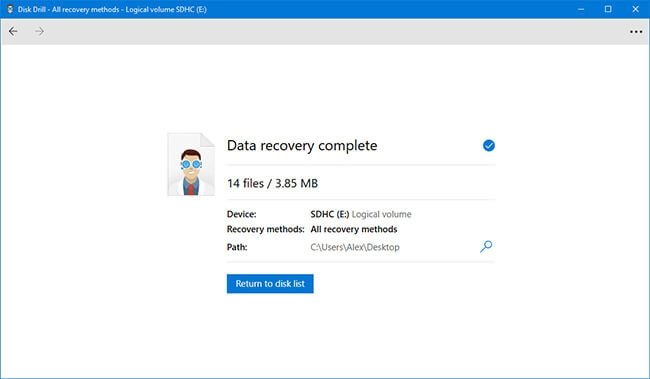Minimize the Disk Drill window
This screenshot has width=650, height=379.
[x=581, y=9]
